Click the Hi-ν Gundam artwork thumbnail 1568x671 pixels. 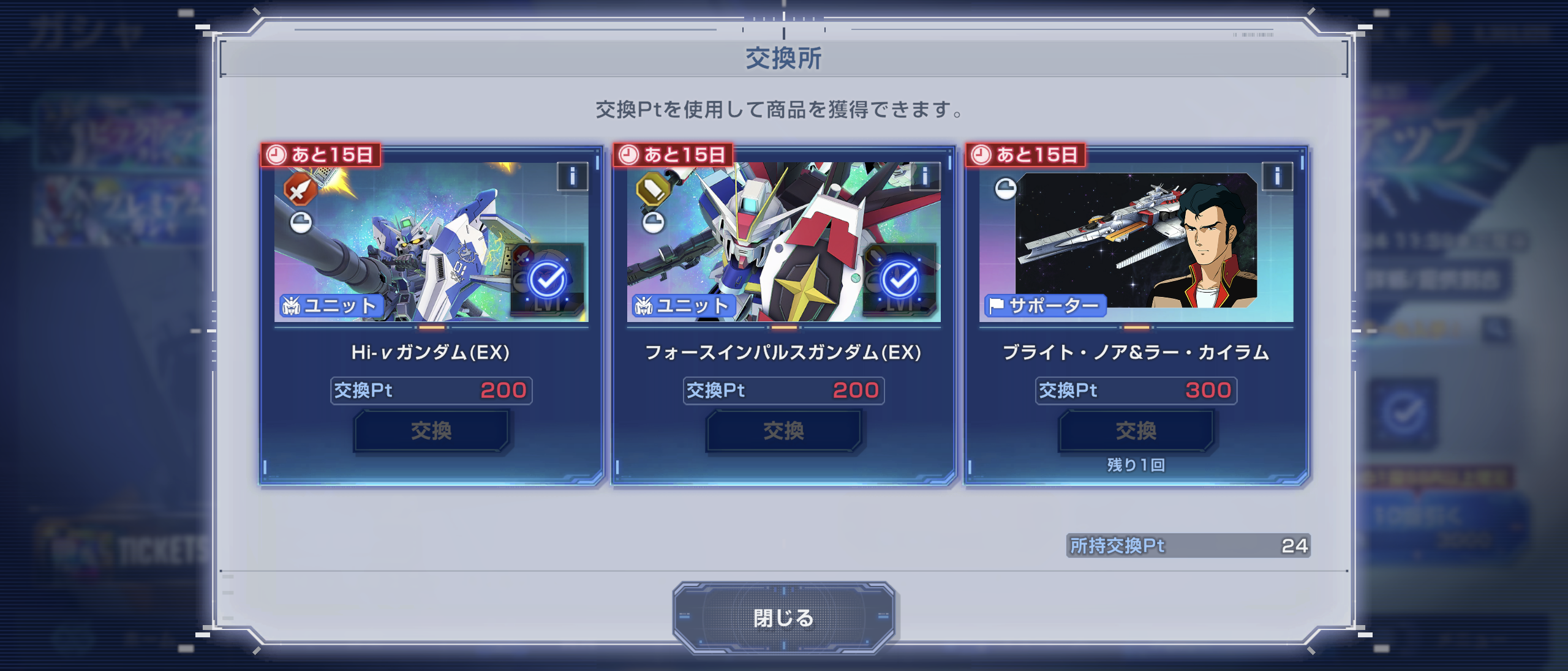(431, 242)
